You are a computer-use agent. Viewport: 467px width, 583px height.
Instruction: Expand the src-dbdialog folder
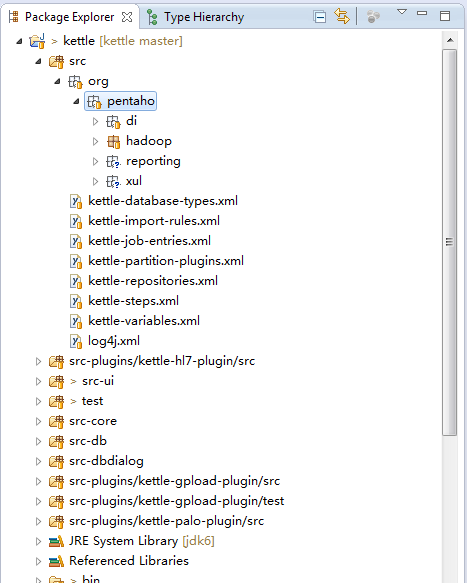point(38,461)
